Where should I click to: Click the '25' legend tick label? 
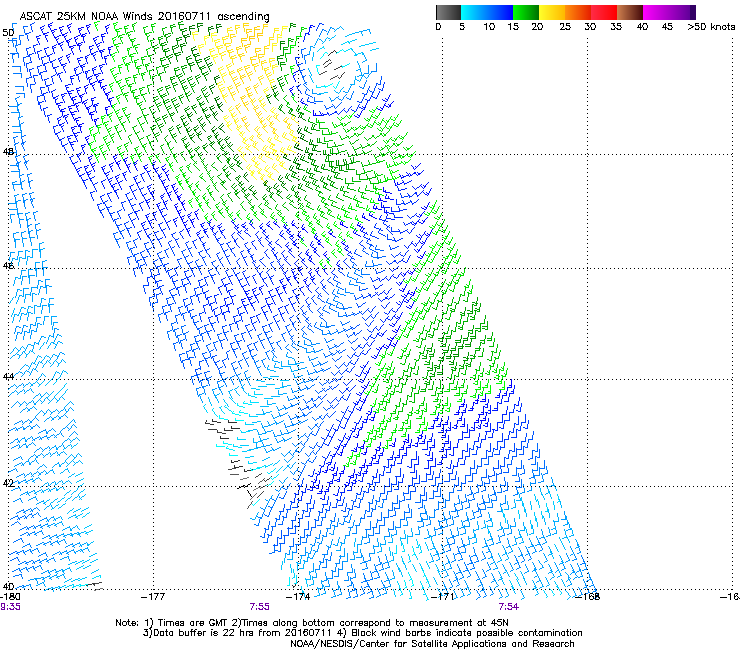pyautogui.click(x=565, y=27)
